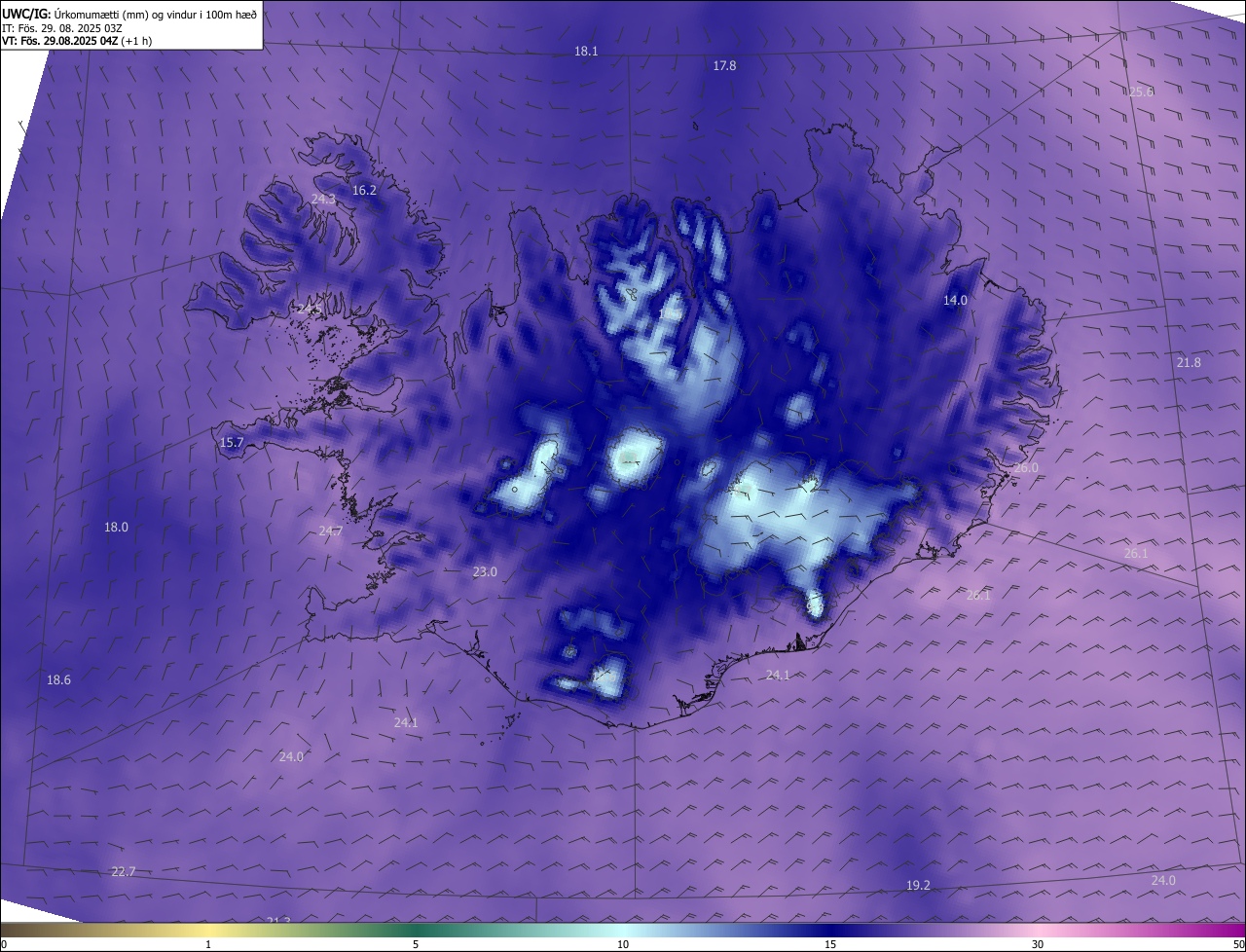Click the 18.6 value label

(x=58, y=680)
